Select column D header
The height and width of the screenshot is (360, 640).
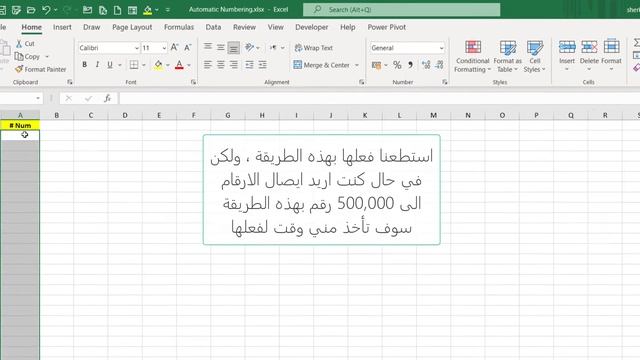[125, 116]
